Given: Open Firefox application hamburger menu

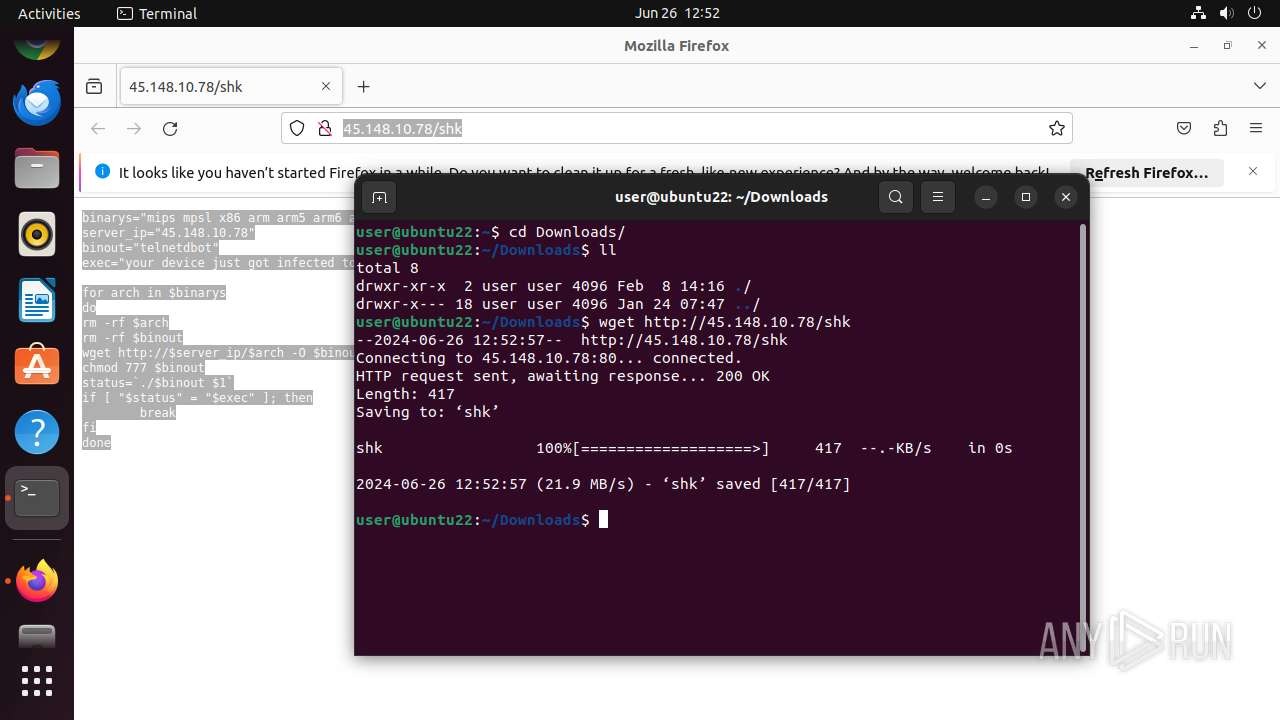Looking at the screenshot, I should [x=1256, y=128].
